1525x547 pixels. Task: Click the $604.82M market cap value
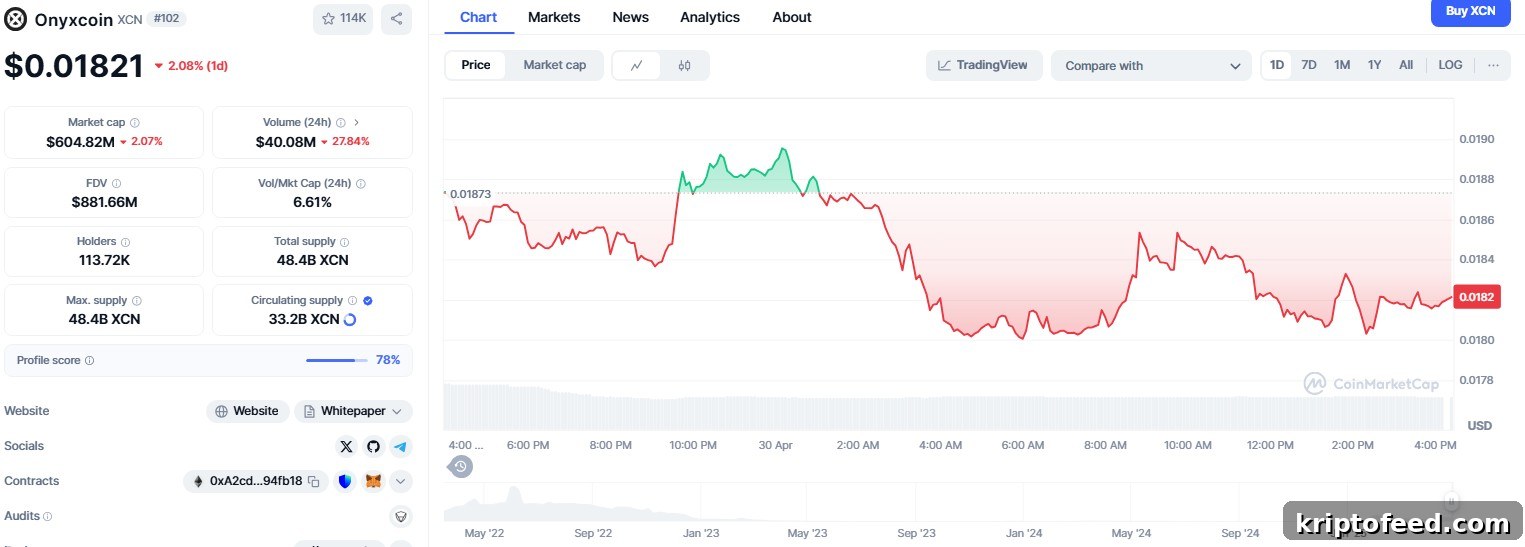[x=80, y=142]
